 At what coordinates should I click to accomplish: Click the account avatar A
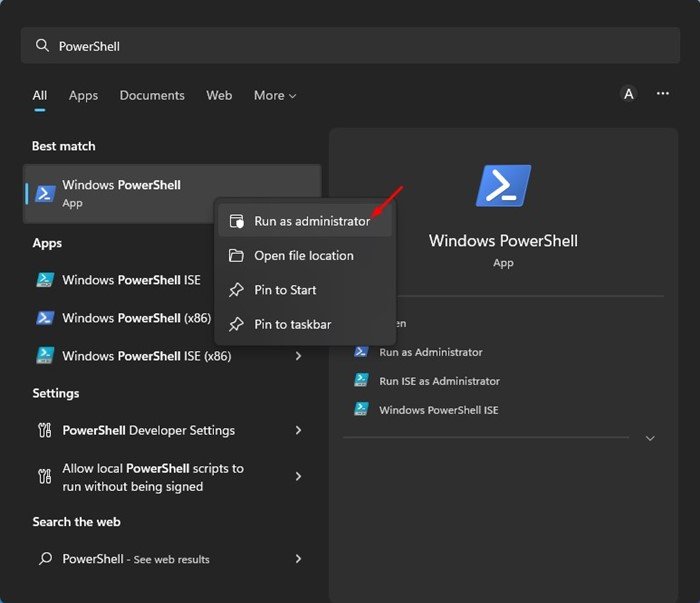click(x=629, y=94)
